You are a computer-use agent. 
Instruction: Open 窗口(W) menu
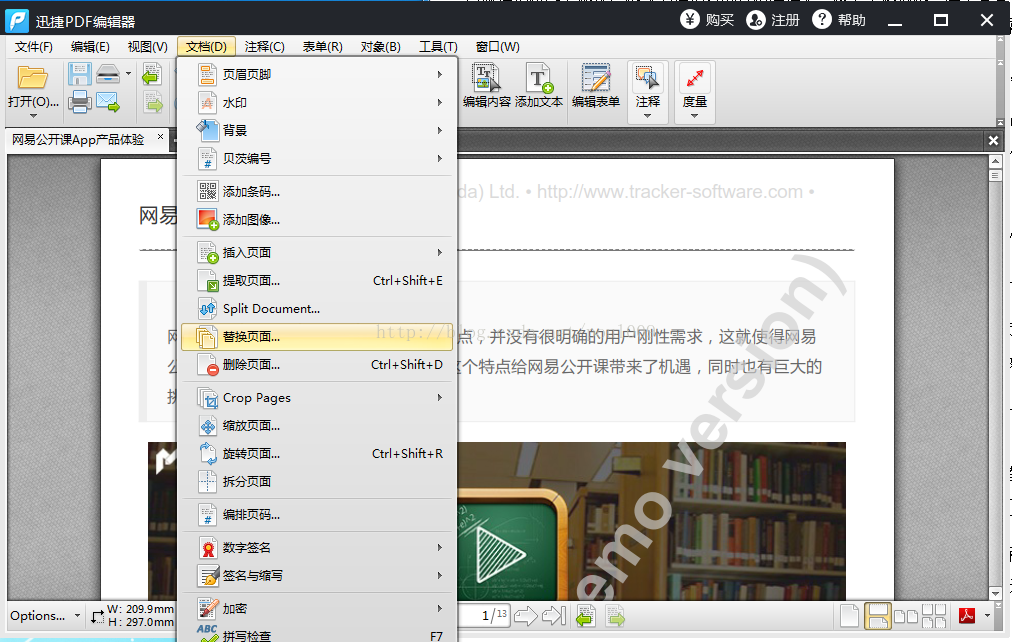click(497, 46)
